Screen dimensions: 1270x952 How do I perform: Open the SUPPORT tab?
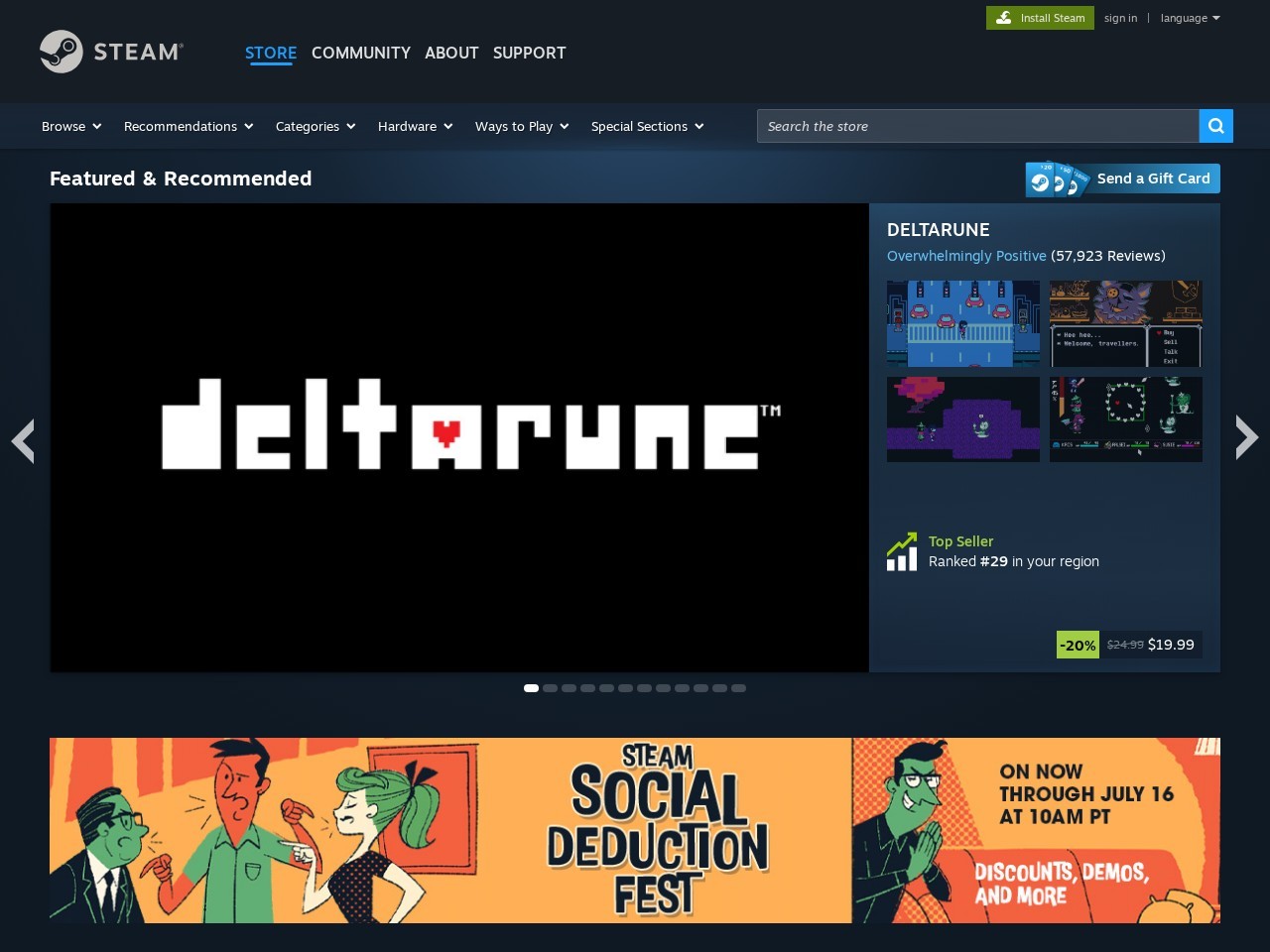coord(530,53)
